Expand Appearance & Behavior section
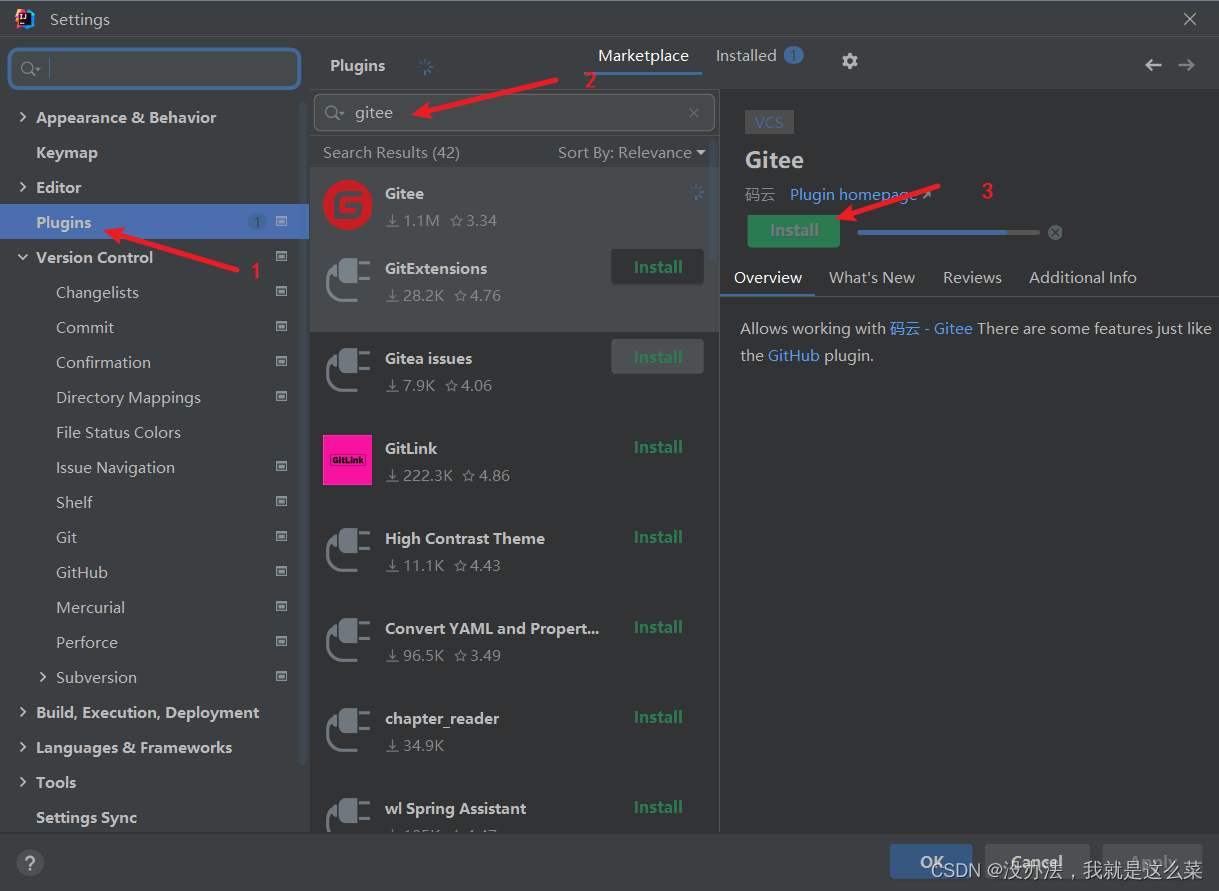The image size is (1219, 891). 23,117
